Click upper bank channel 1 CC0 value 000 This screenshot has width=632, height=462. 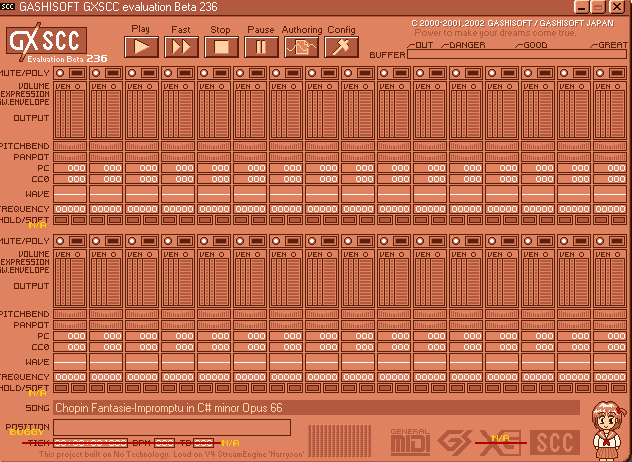tap(70, 179)
